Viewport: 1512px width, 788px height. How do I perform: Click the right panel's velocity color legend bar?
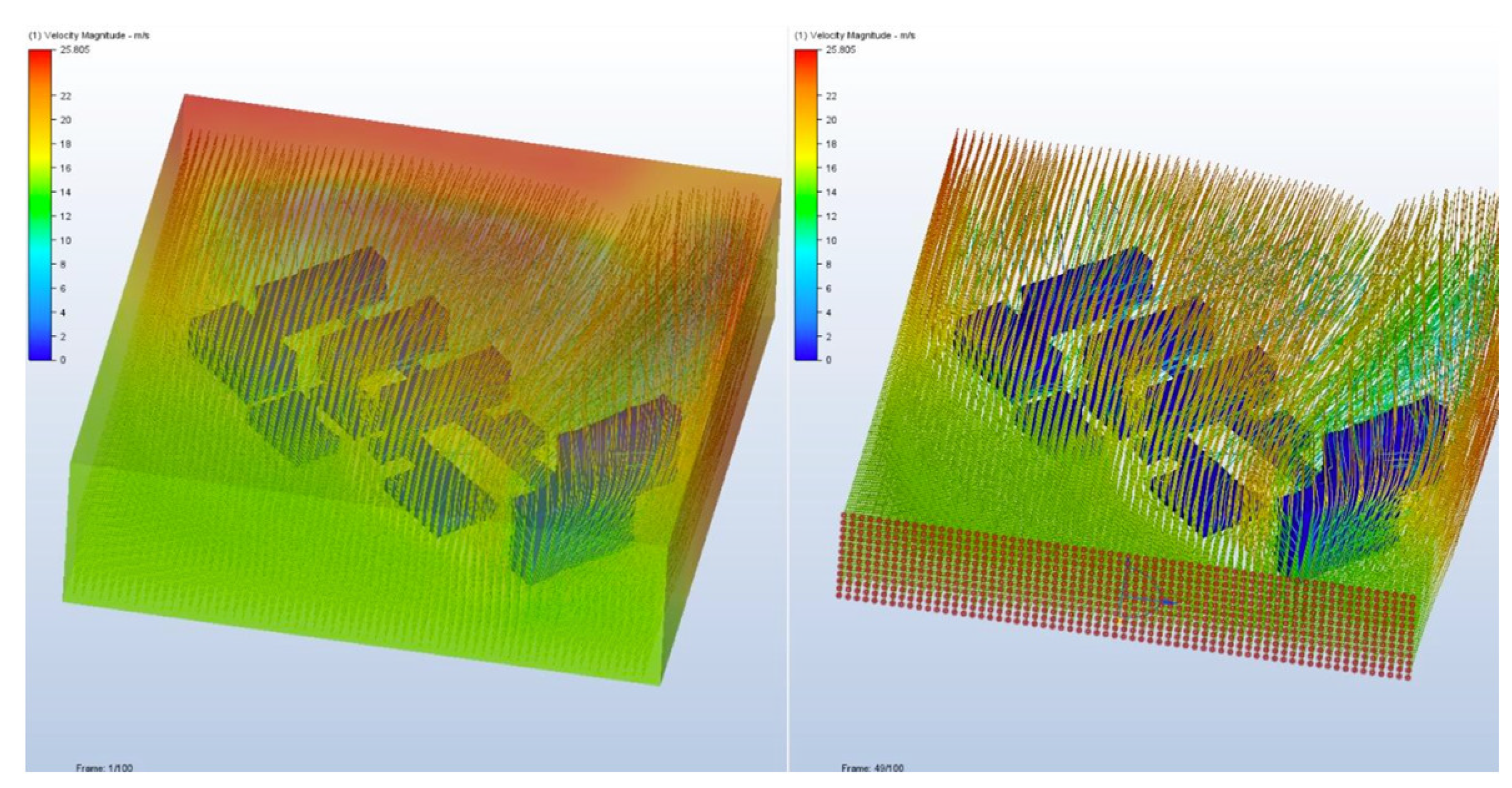tap(805, 205)
